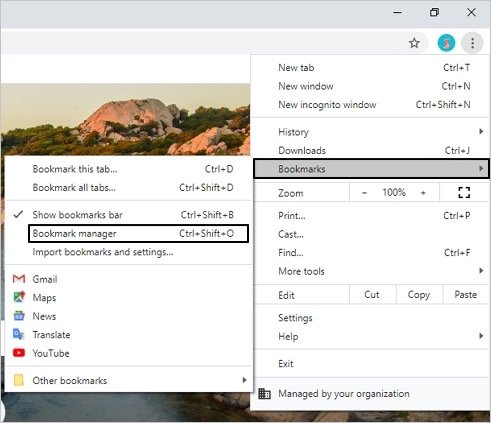Click the Paste edit button
The height and width of the screenshot is (423, 491).
click(466, 295)
